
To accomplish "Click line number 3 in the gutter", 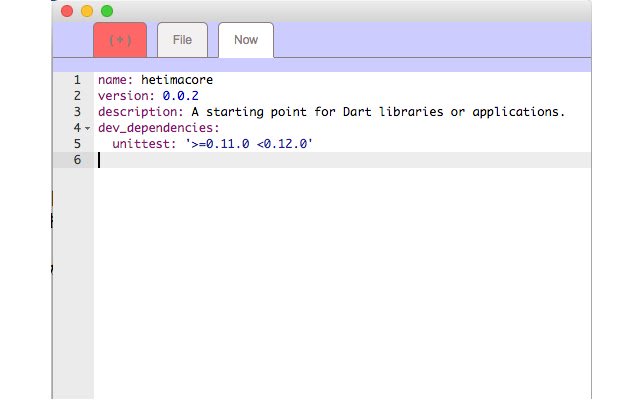I will (77, 111).
